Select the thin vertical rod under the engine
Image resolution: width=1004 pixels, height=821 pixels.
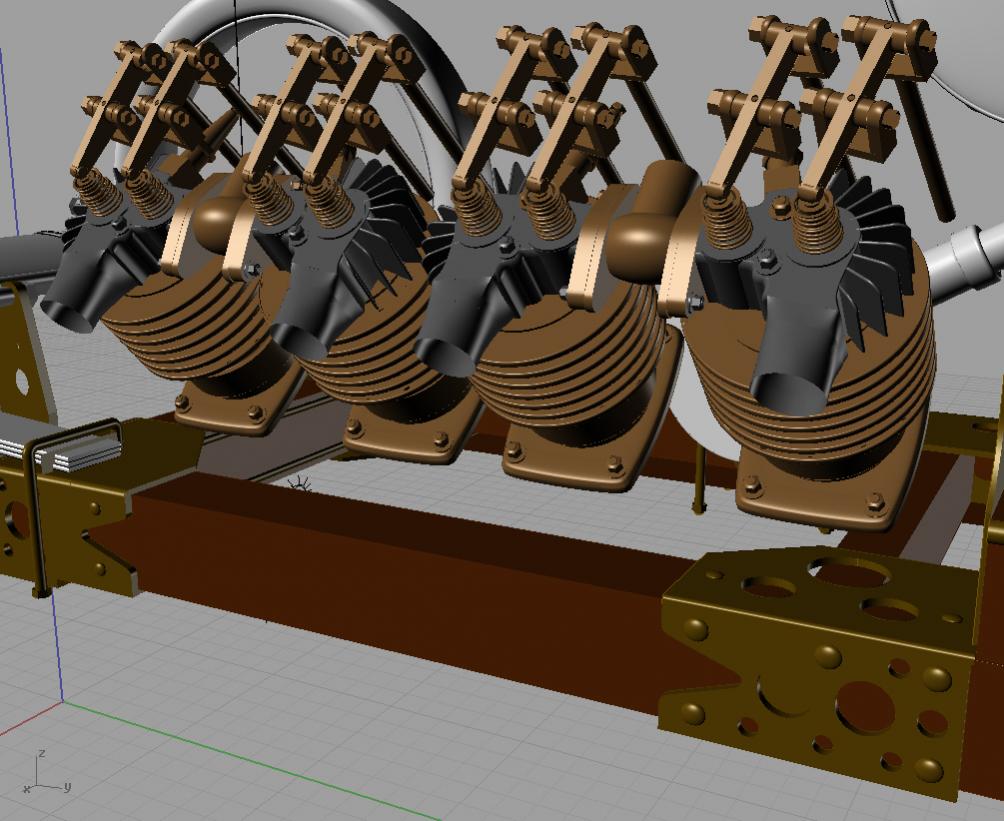click(699, 480)
